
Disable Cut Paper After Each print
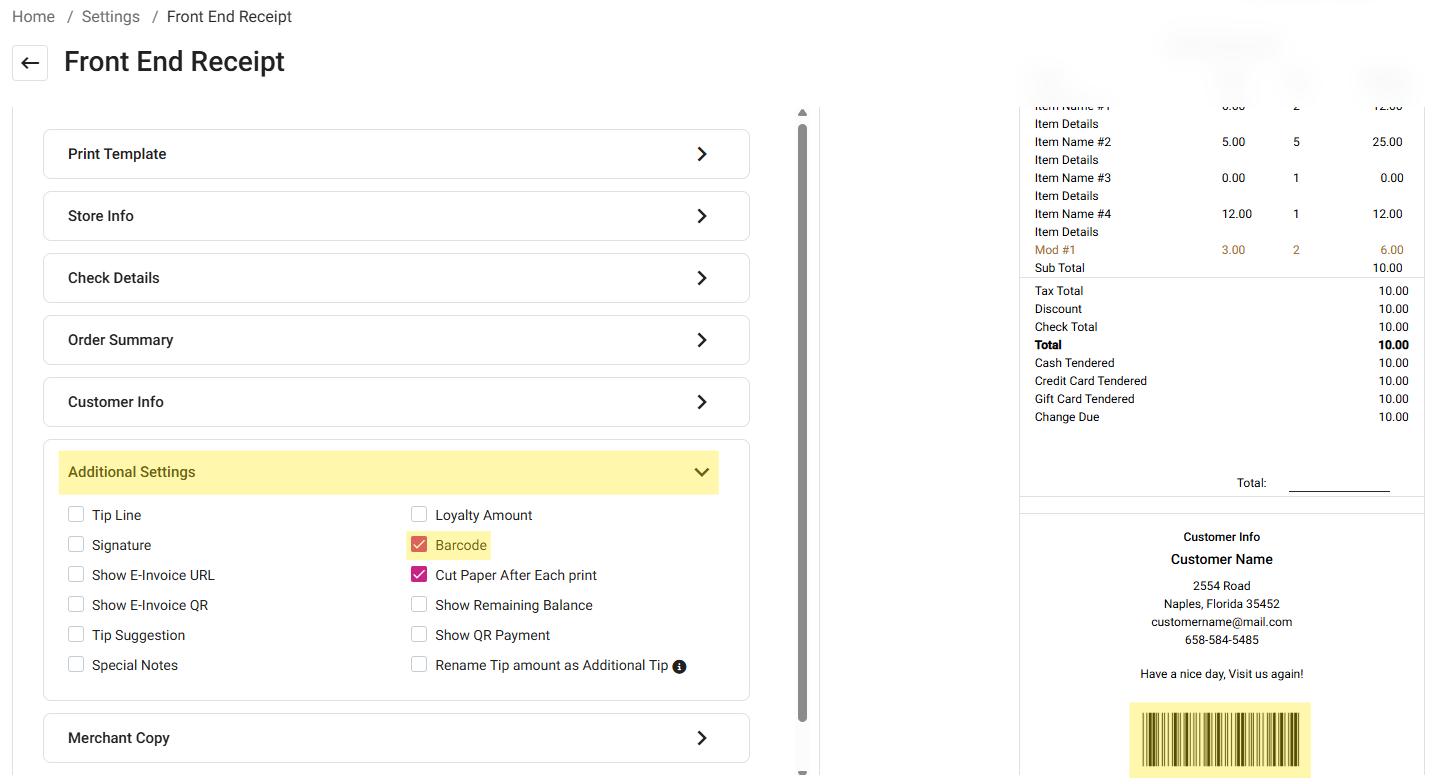tap(419, 575)
